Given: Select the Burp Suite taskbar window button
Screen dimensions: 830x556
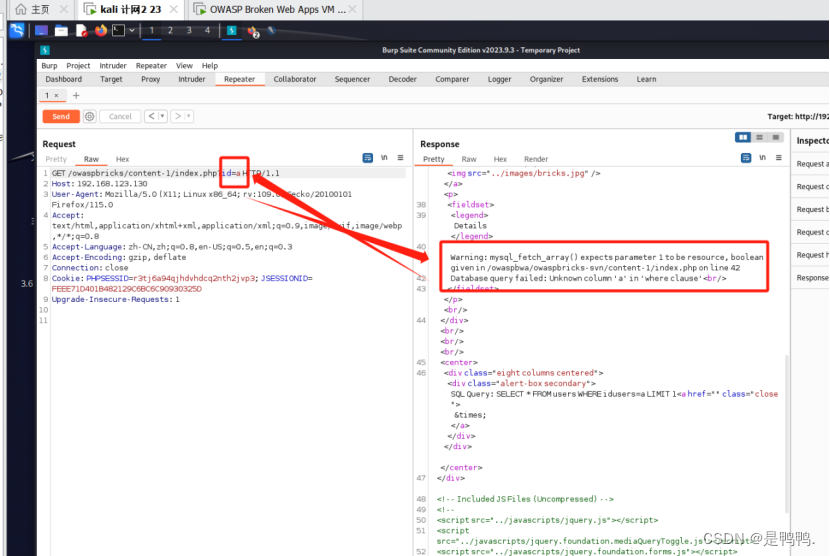Looking at the screenshot, I should [x=231, y=30].
